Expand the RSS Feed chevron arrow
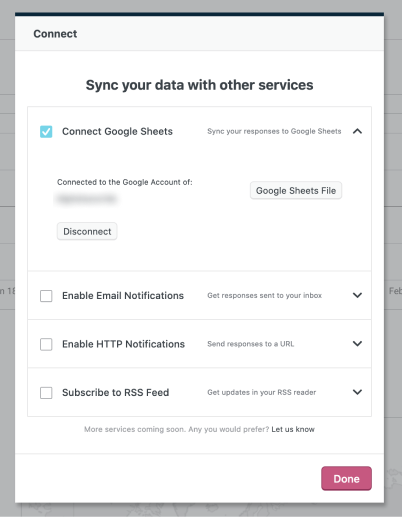Viewport: 402px width, 517px height. [x=357, y=392]
